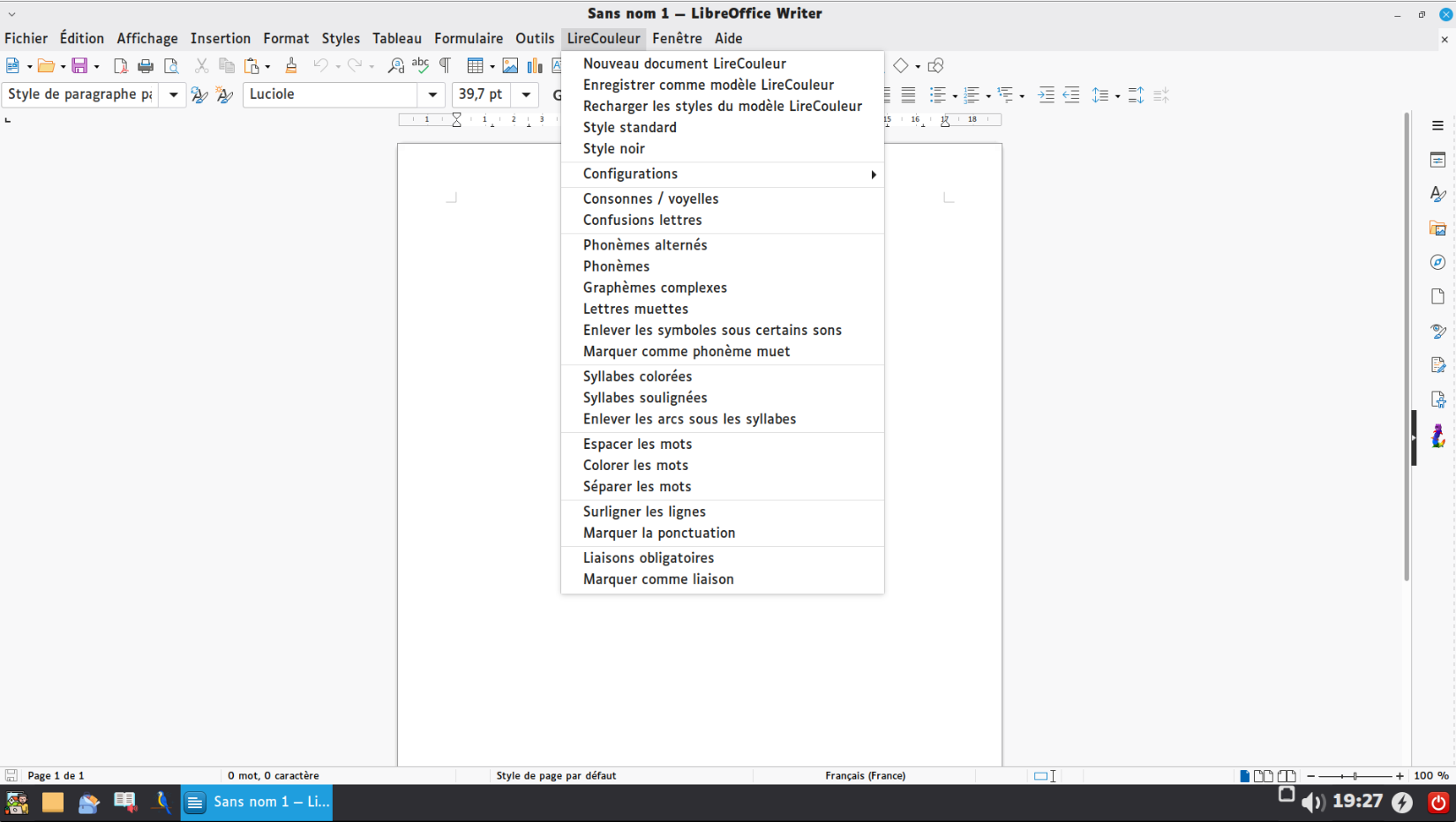The height and width of the screenshot is (822, 1456).
Task: Run spell check with the abc icon
Action: point(421,65)
